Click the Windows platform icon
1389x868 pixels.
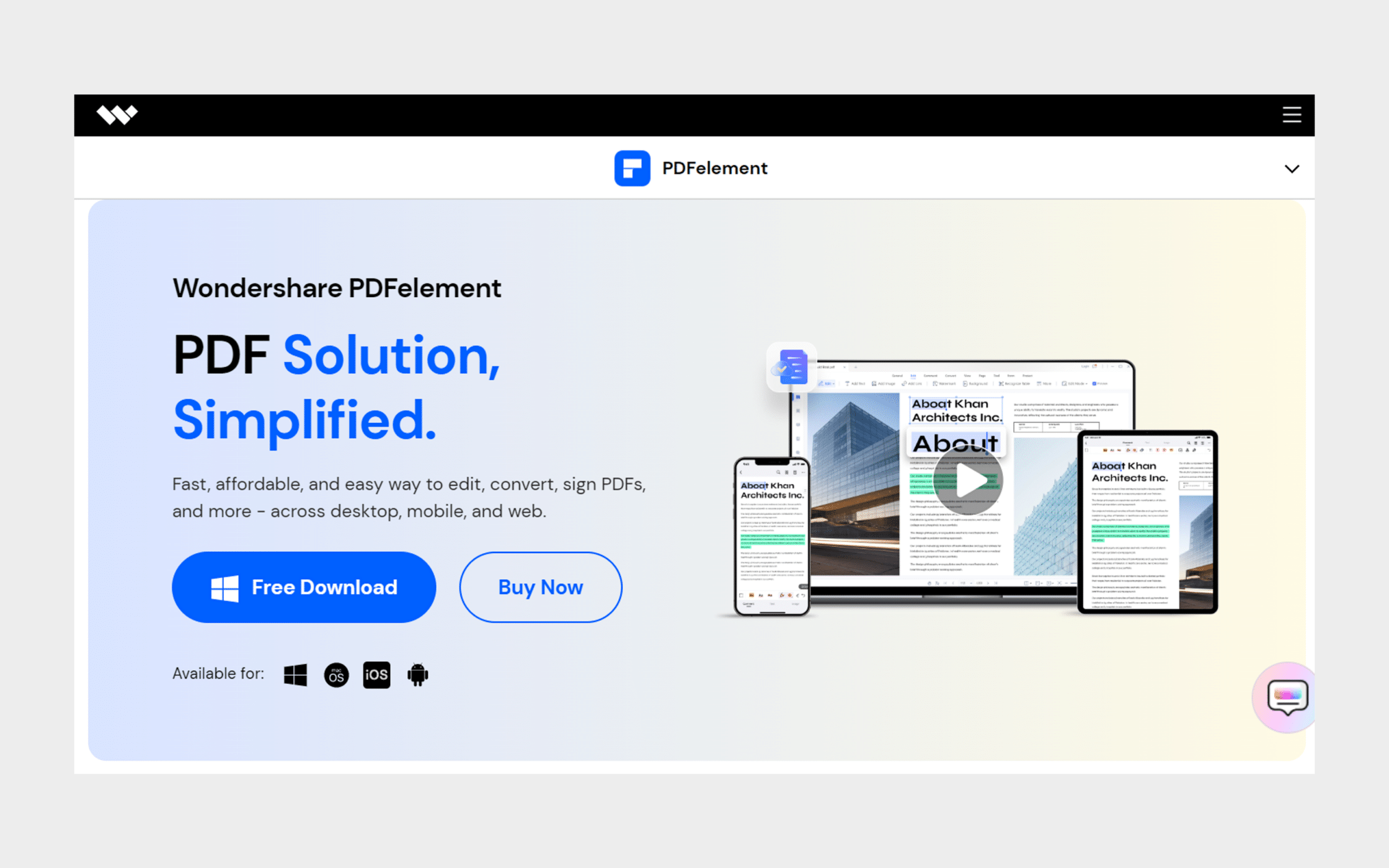click(295, 674)
